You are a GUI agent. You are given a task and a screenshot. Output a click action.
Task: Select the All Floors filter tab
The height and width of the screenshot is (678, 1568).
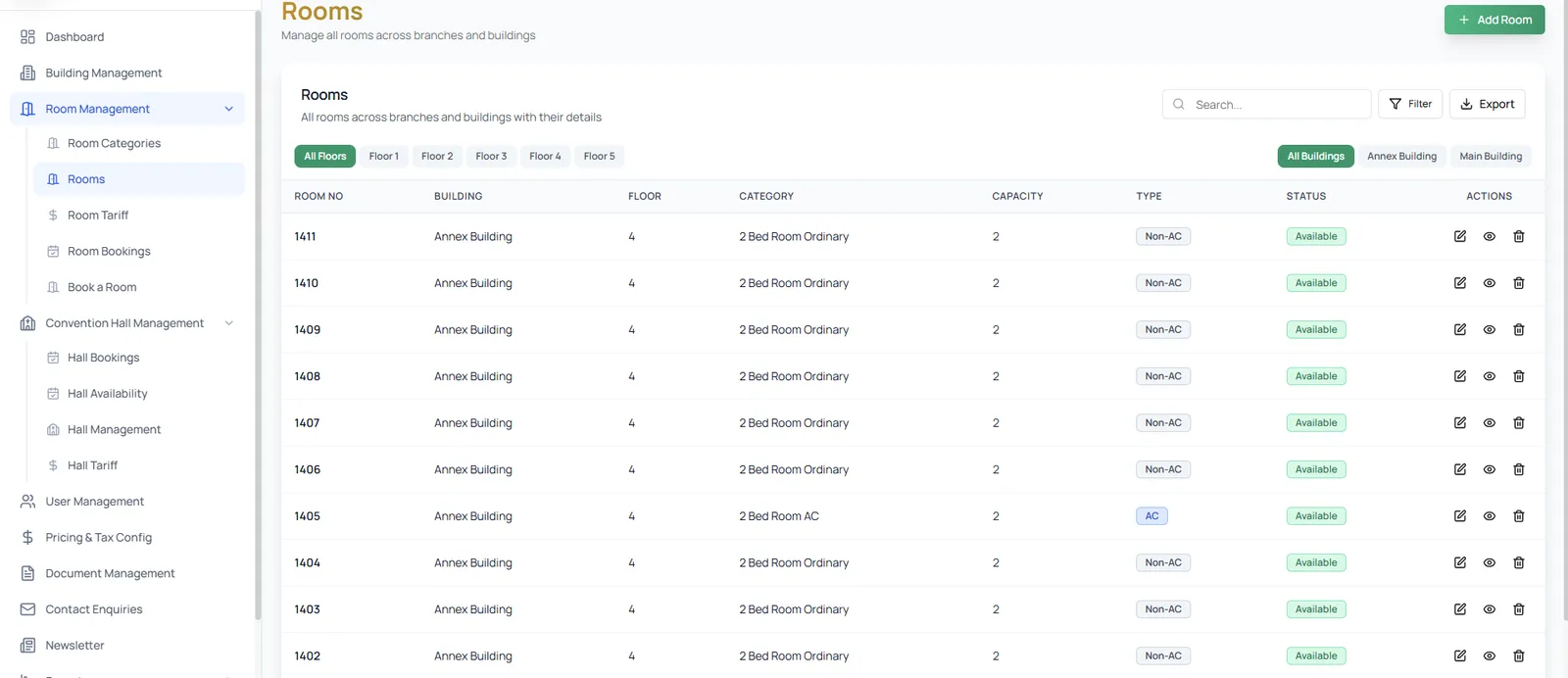coord(325,156)
